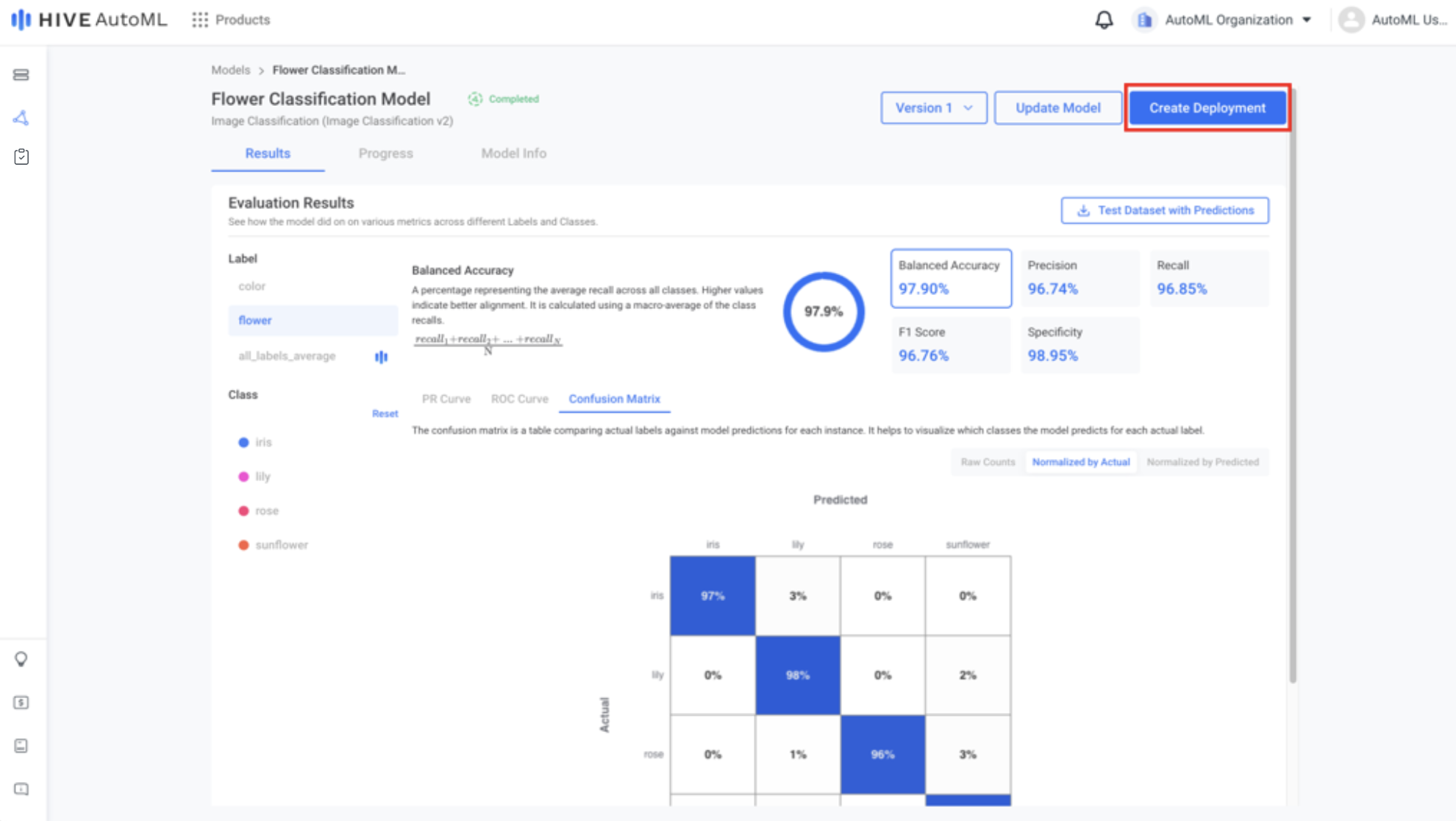Click the download icon in Test Dataset button
The width and height of the screenshot is (1456, 821).
[x=1083, y=210]
